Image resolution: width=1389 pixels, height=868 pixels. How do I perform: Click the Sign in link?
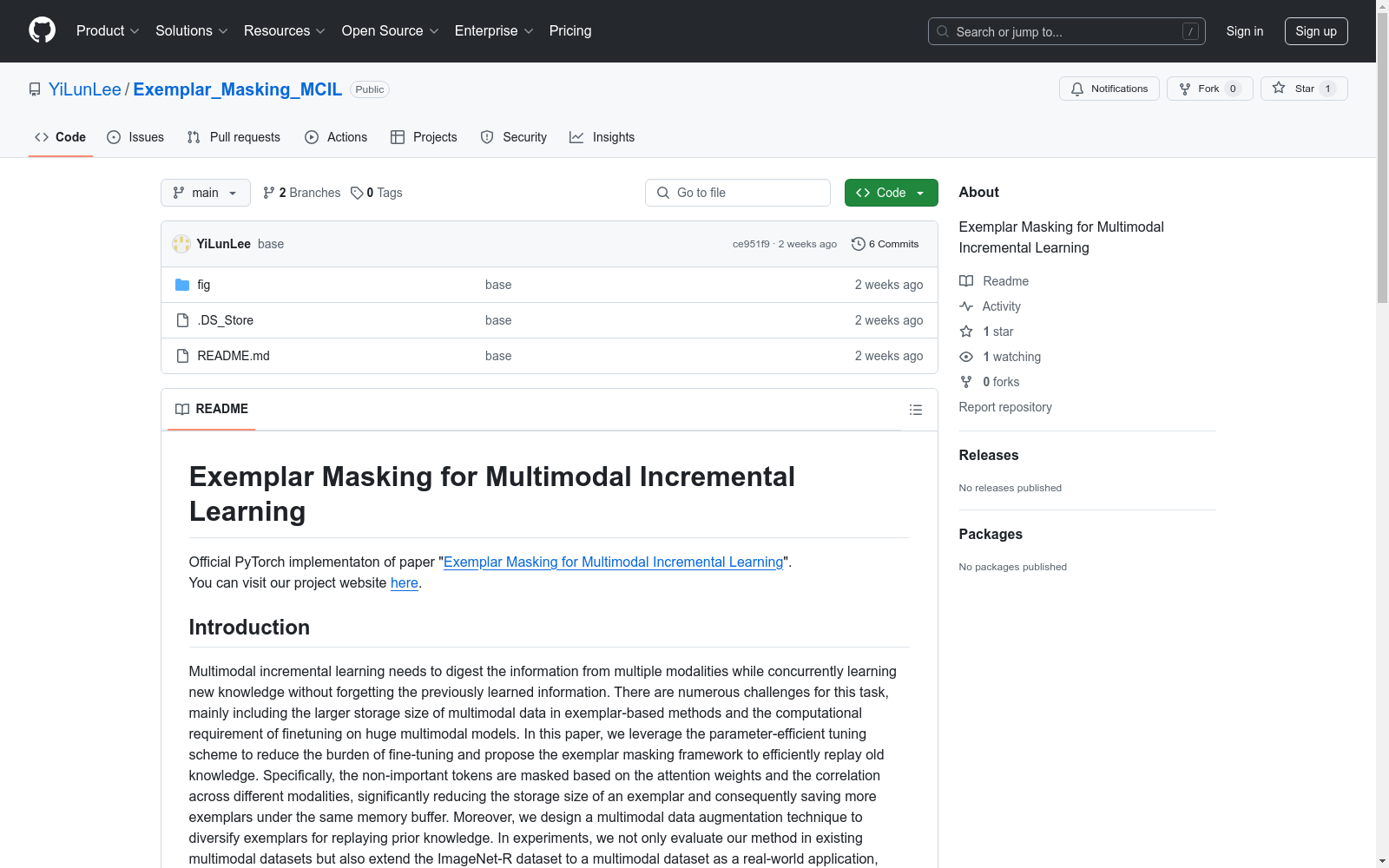click(1245, 31)
